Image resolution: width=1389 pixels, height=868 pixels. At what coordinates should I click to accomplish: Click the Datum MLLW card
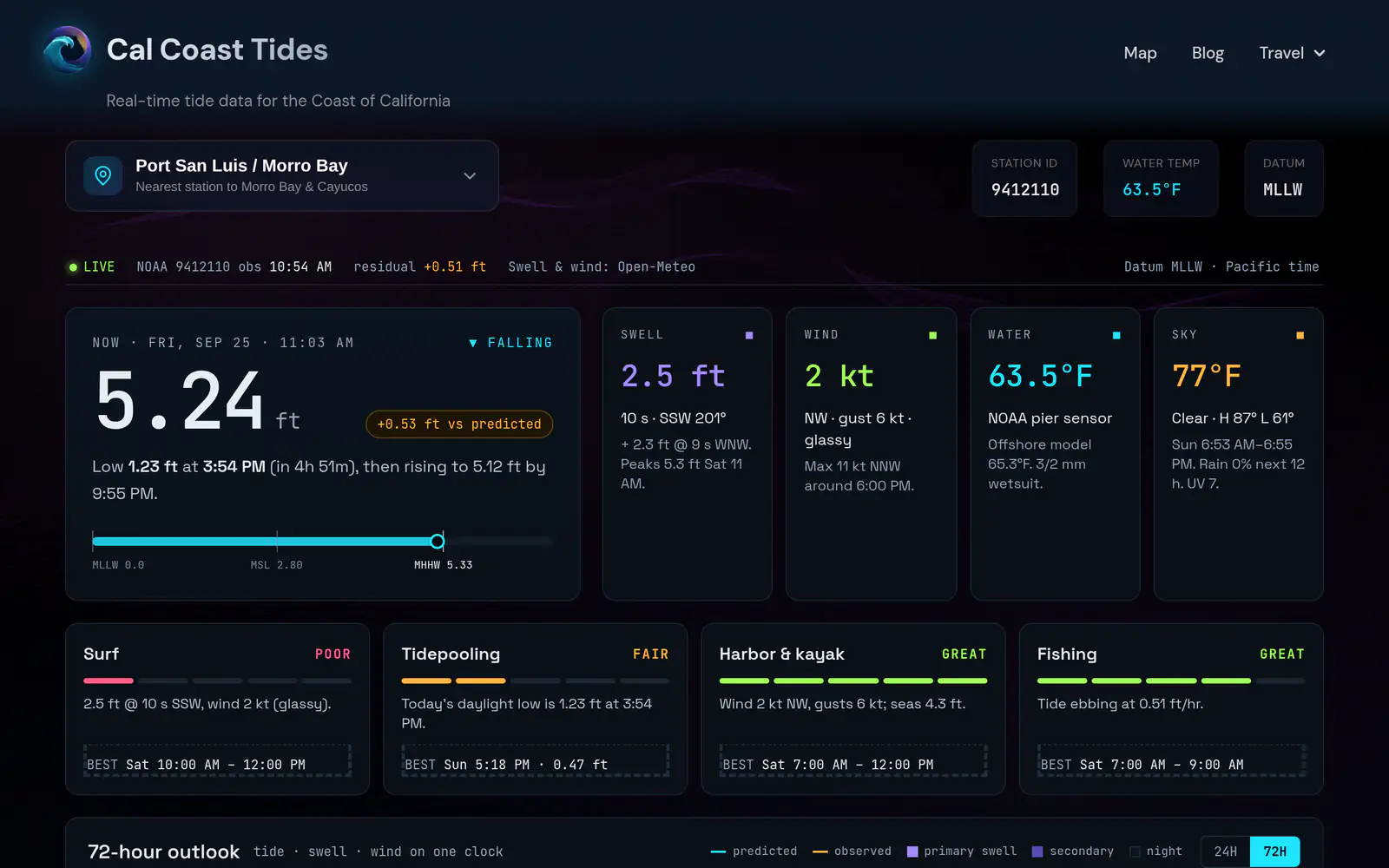click(x=1283, y=178)
